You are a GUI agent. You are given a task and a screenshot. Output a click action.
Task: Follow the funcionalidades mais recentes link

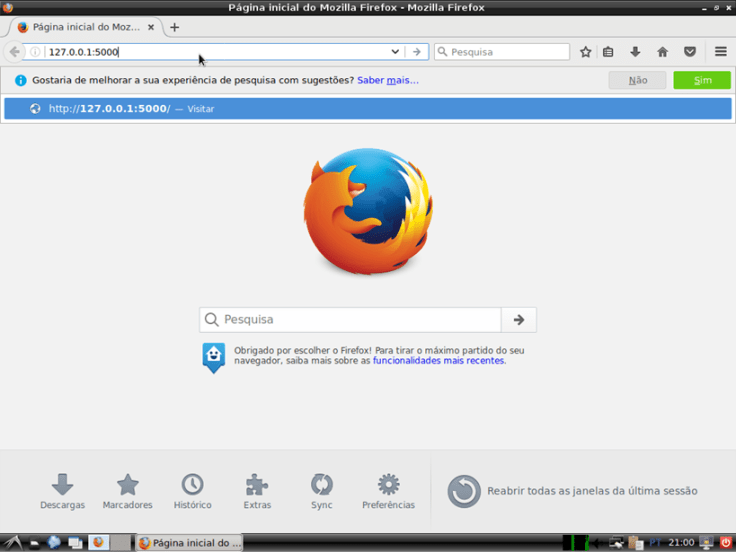coord(438,361)
